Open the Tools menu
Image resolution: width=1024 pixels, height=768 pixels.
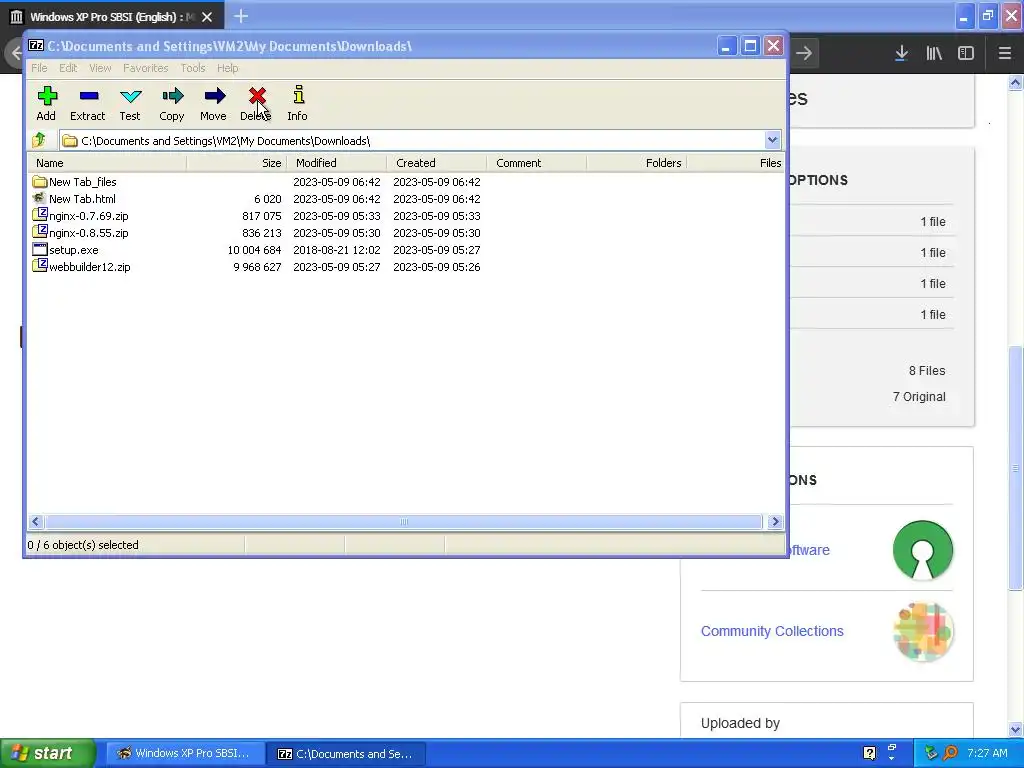tap(193, 68)
